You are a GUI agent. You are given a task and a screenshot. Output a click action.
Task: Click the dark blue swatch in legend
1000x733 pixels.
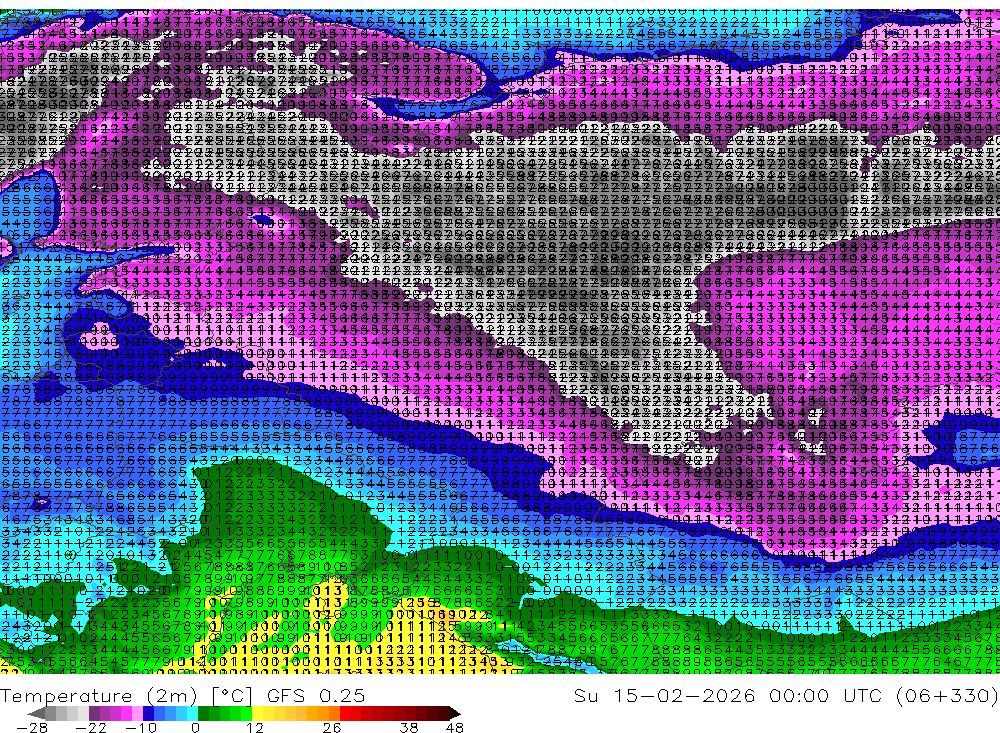(x=148, y=713)
